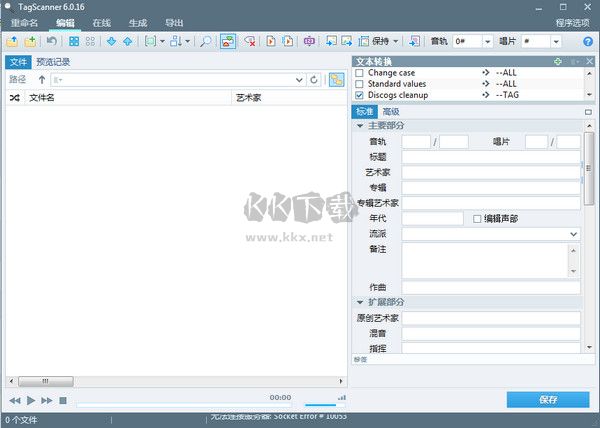
Task: Switch to the 高级 tab
Action: pyautogui.click(x=390, y=112)
